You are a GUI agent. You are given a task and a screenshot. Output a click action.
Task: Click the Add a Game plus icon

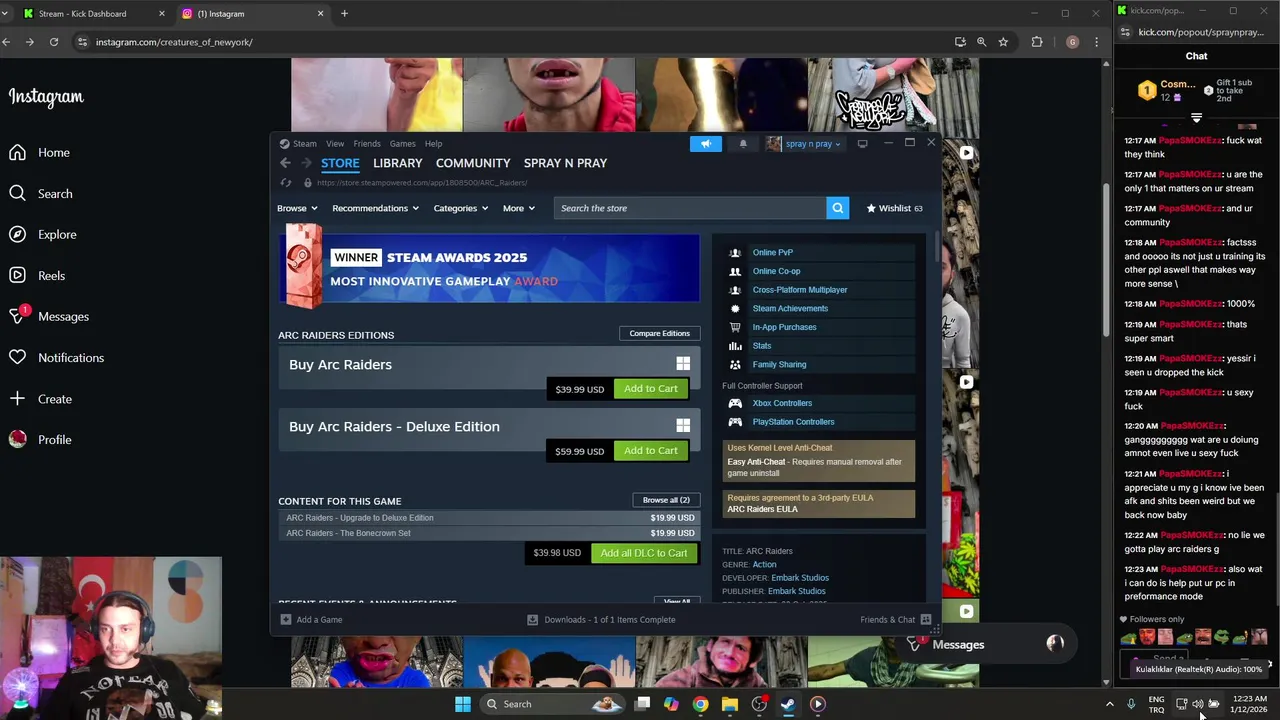(286, 620)
